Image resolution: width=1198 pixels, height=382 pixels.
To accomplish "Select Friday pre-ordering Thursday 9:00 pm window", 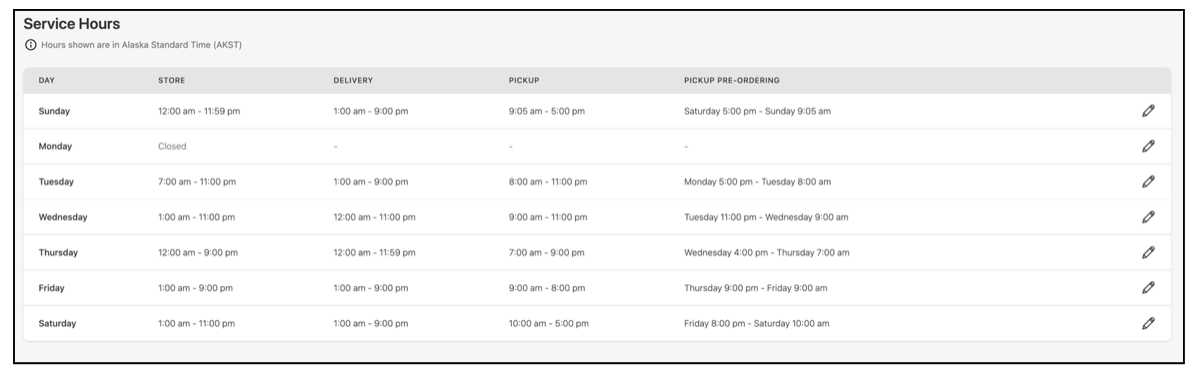I will pyautogui.click(x=756, y=288).
